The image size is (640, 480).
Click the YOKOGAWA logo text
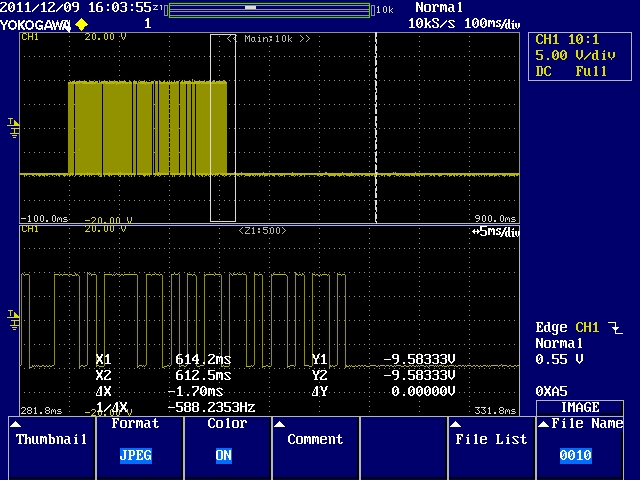35,25
